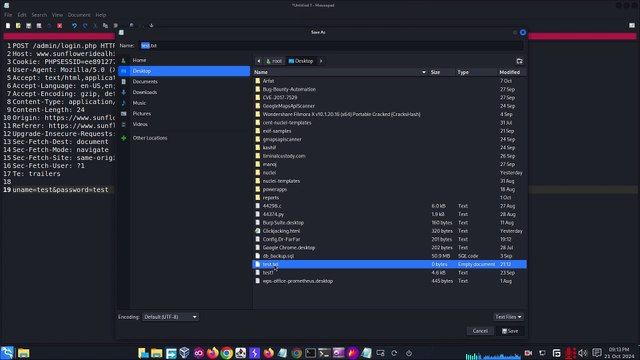The width and height of the screenshot is (640, 360).
Task: Go back with the path bar left arrow
Action: (259, 61)
